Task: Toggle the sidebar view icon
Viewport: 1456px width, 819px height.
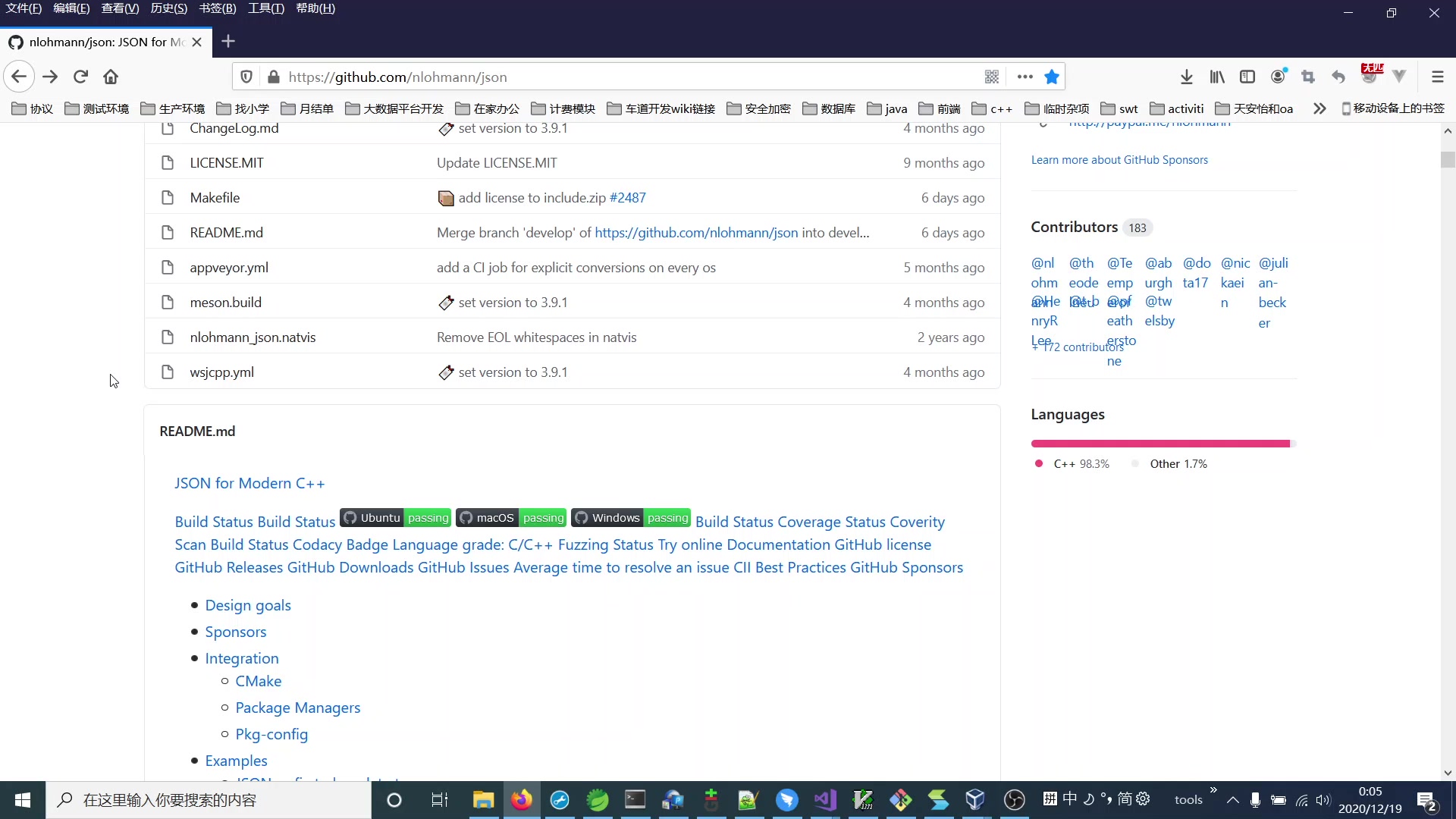Action: 1247,77
